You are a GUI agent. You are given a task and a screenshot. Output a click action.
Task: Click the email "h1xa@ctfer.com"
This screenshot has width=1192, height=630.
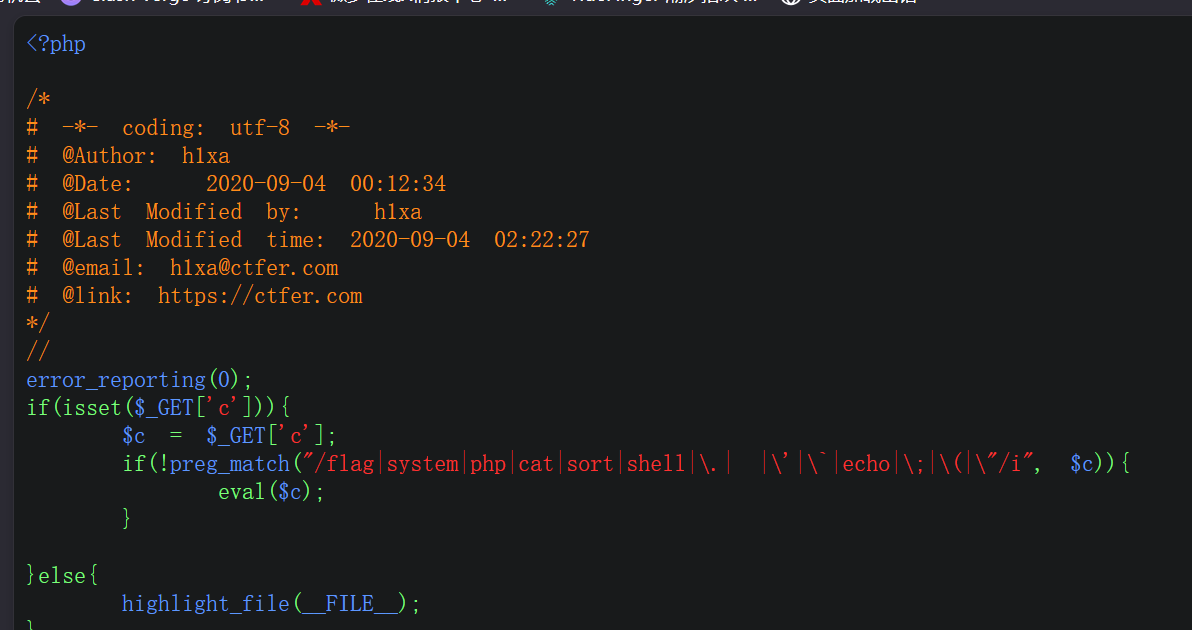(x=254, y=268)
